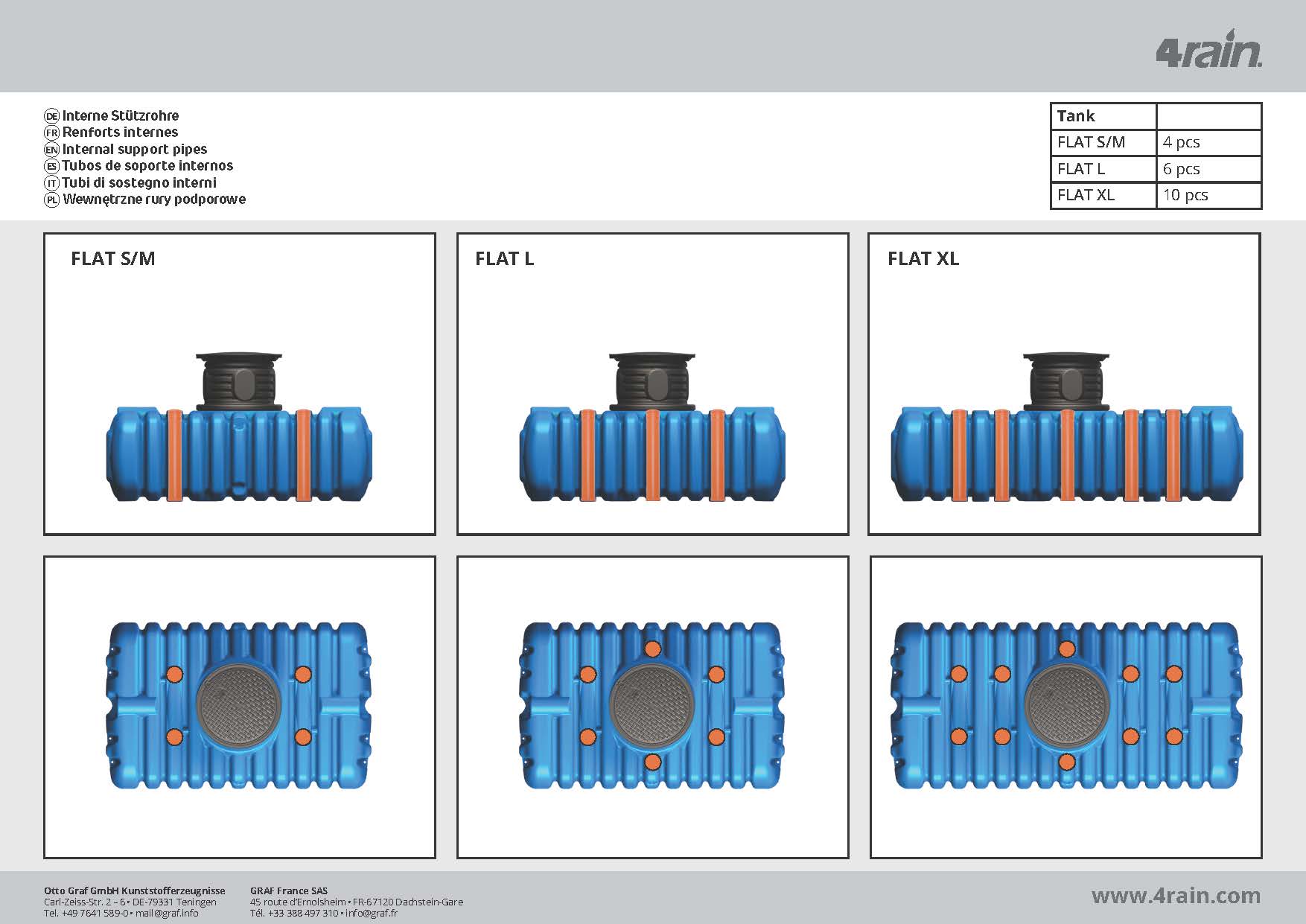Select the FLAT L side view image
The height and width of the screenshot is (924, 1306).
click(x=652, y=428)
